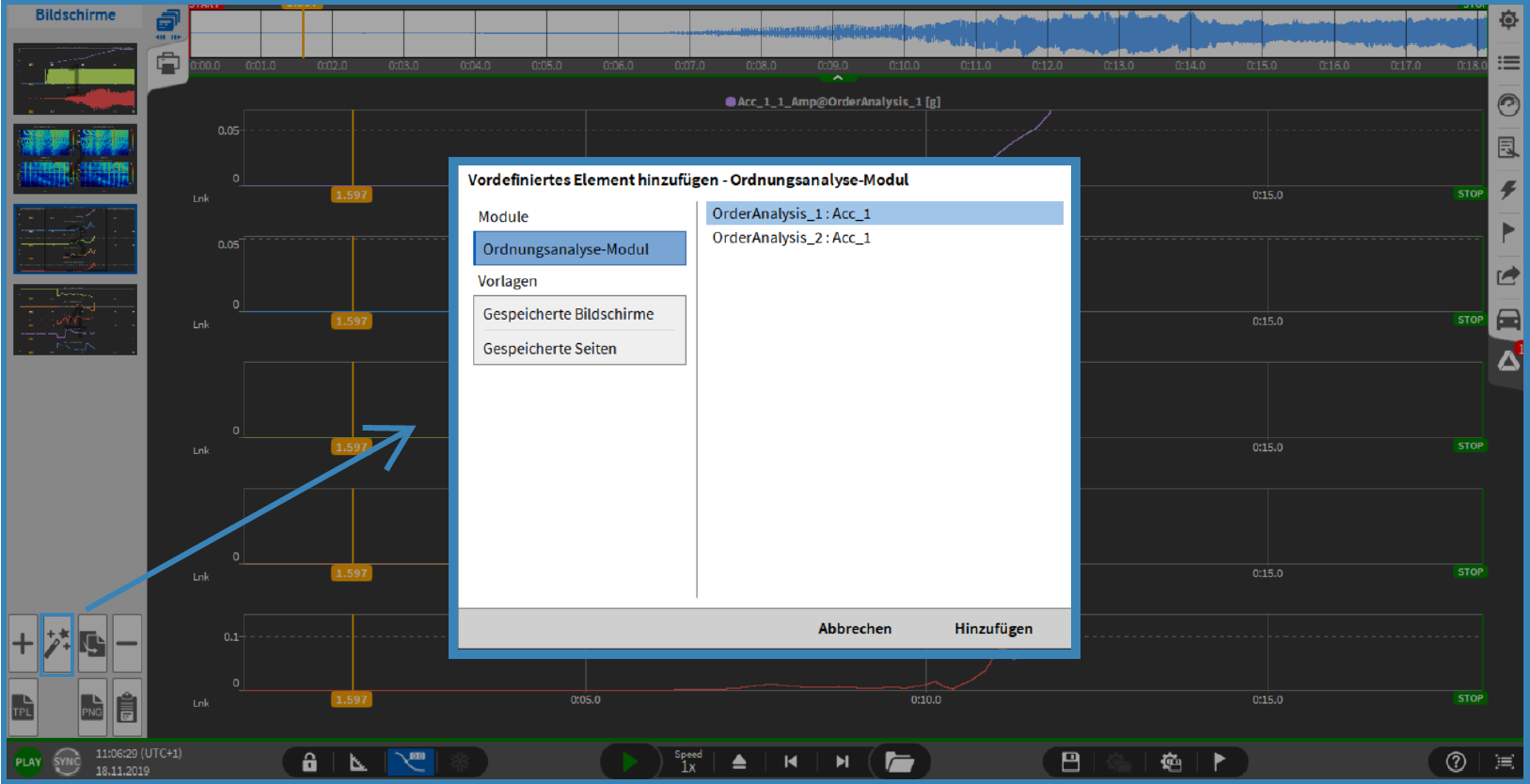Screen dimensions: 1530x784
Task: Toggle the snowflake freeze button
Action: tap(460, 761)
